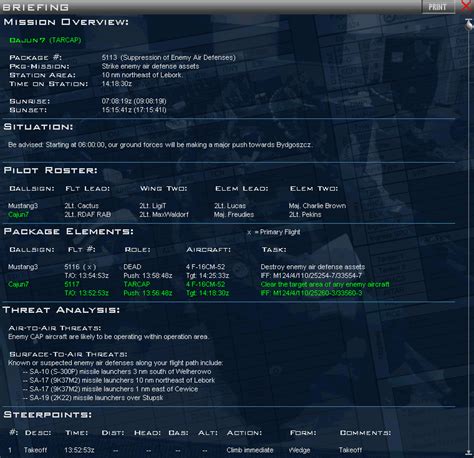The image size is (474, 458).
Task: Click takeoff time 'T/O: 13:54:53z'
Action: (86, 276)
